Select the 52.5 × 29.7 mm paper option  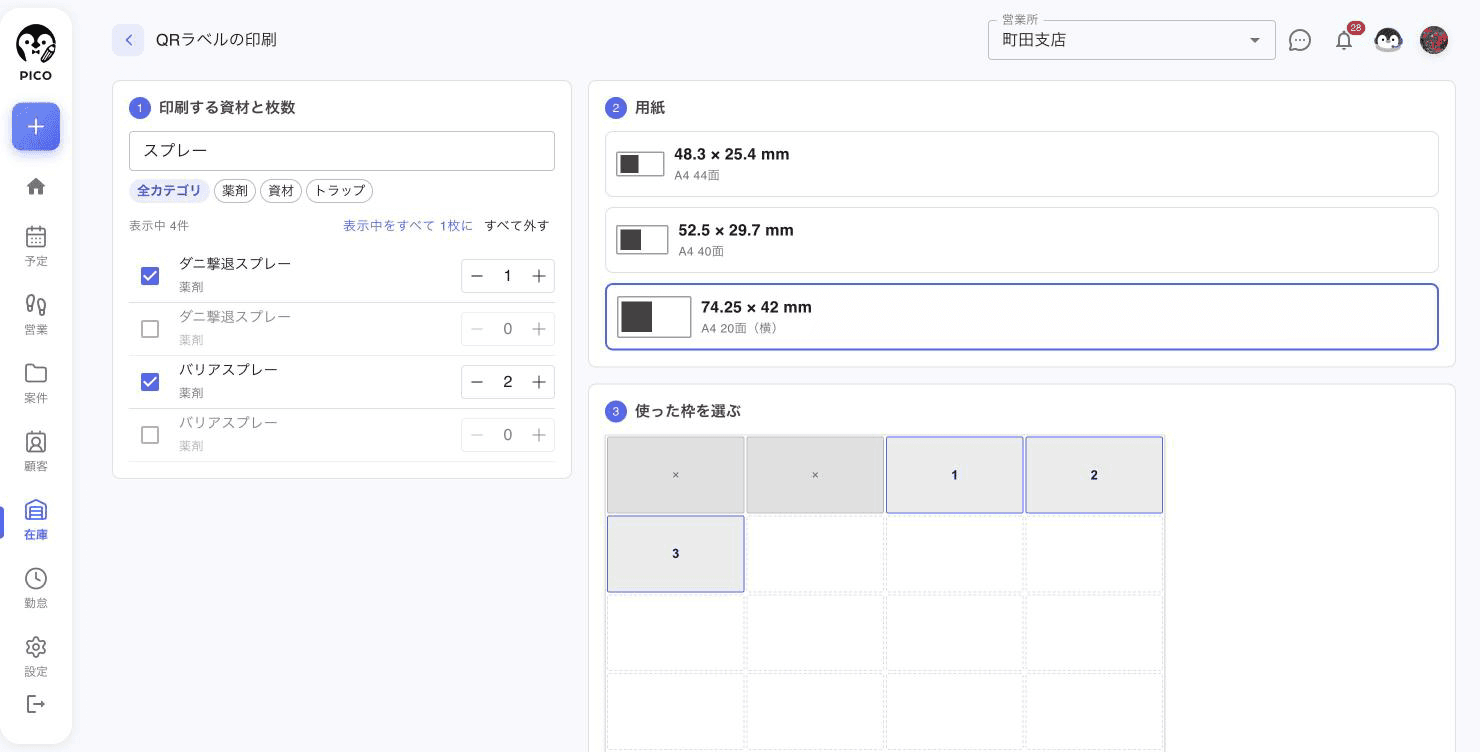tap(1022, 240)
